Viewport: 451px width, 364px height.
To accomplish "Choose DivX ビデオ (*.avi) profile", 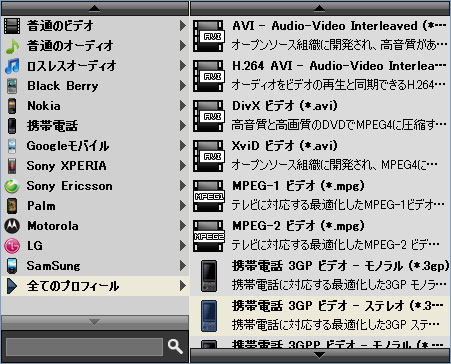I will coord(320,116).
